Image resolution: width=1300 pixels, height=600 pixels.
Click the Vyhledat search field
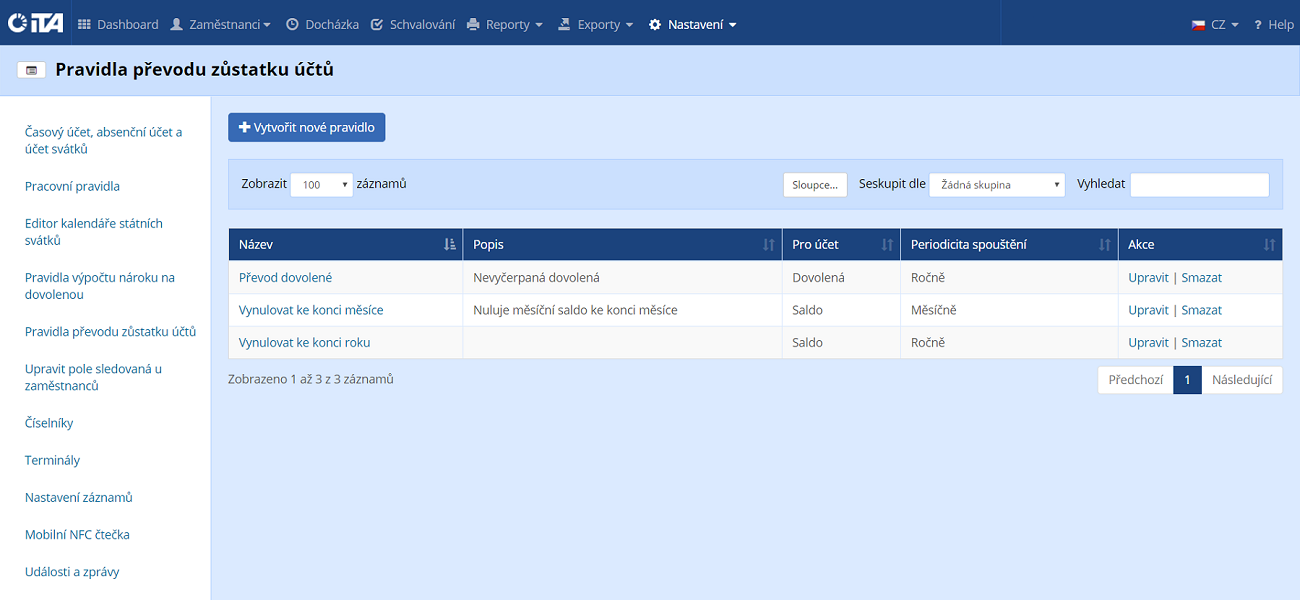tap(1199, 185)
